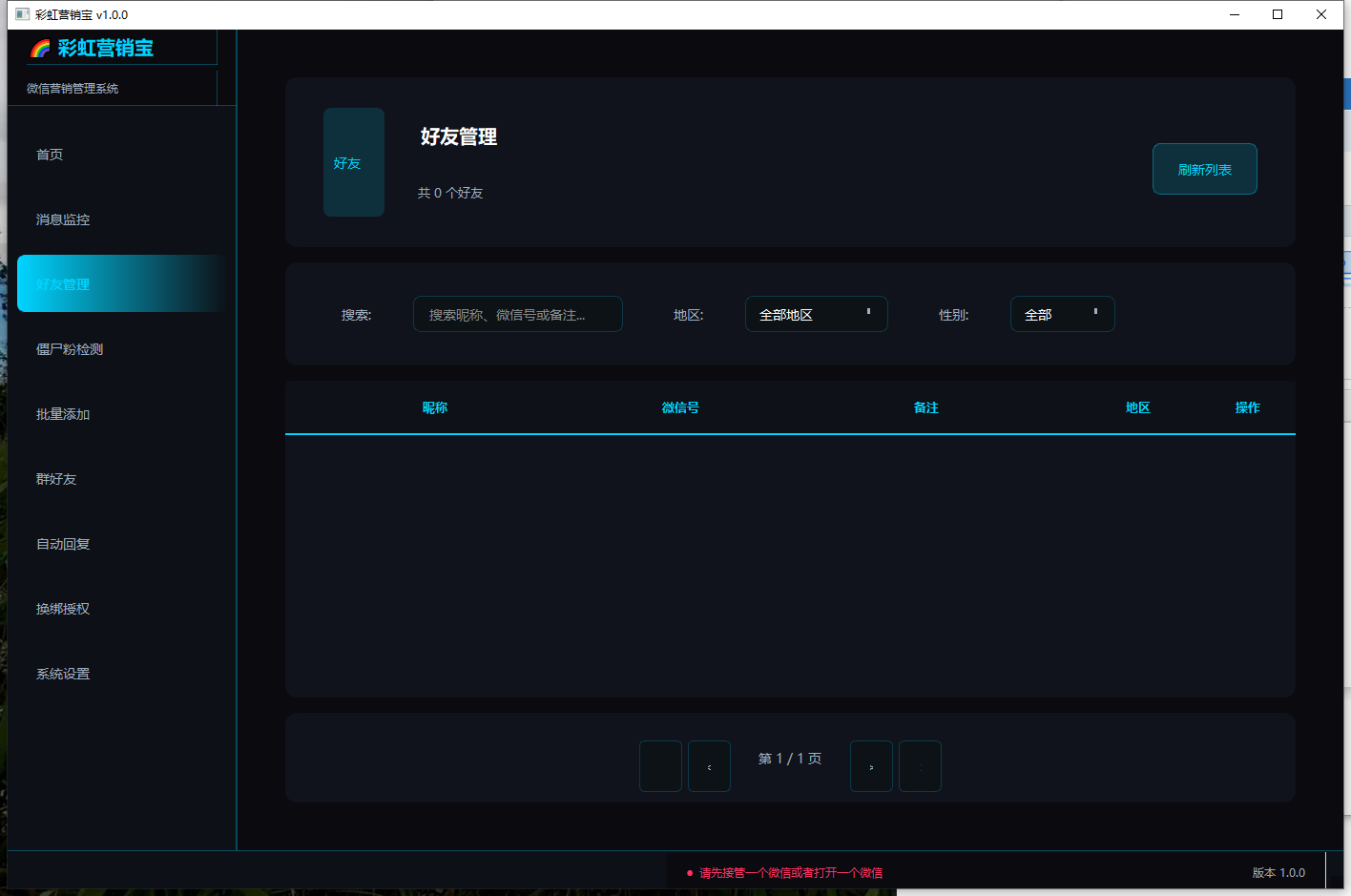Click the 彩虹营销宝 brand title in the sidebar

click(x=106, y=49)
